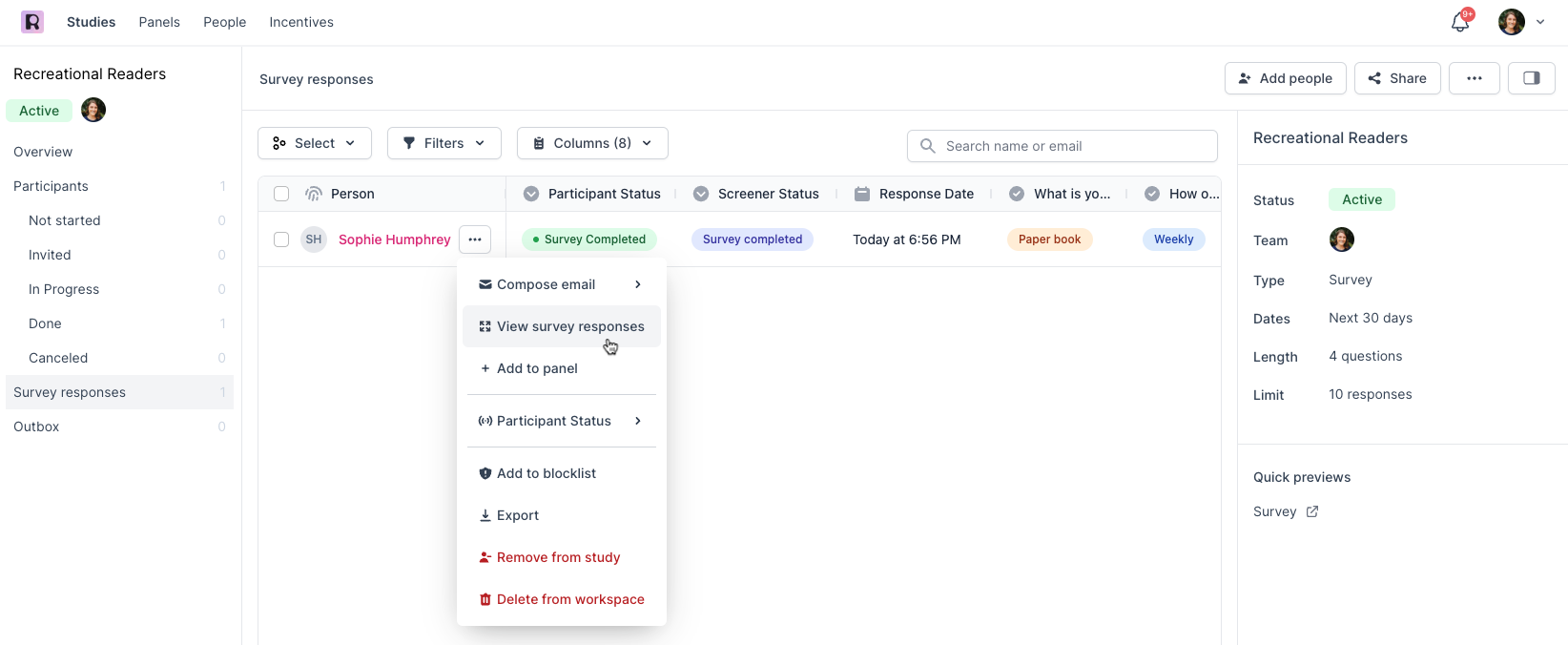This screenshot has width=1568, height=645.
Task: Click the Add people button
Action: click(1285, 78)
